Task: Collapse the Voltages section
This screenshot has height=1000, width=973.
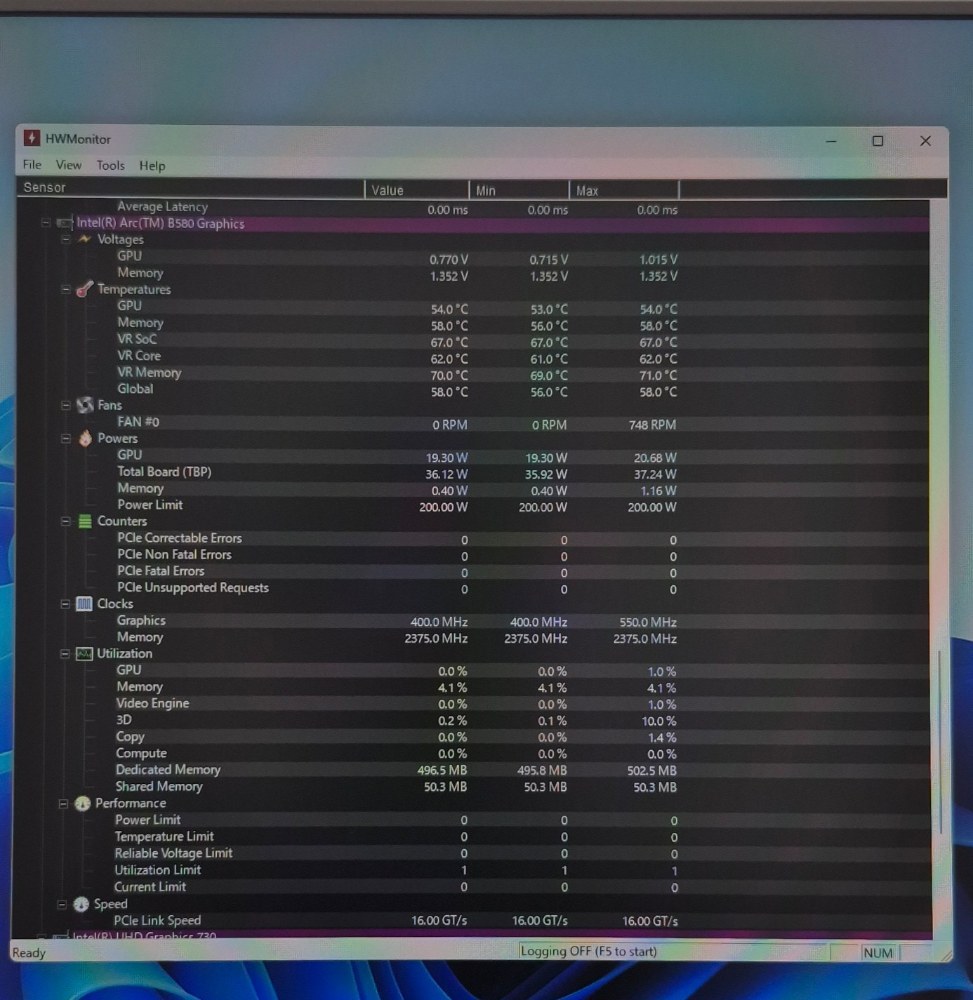Action: coord(66,239)
